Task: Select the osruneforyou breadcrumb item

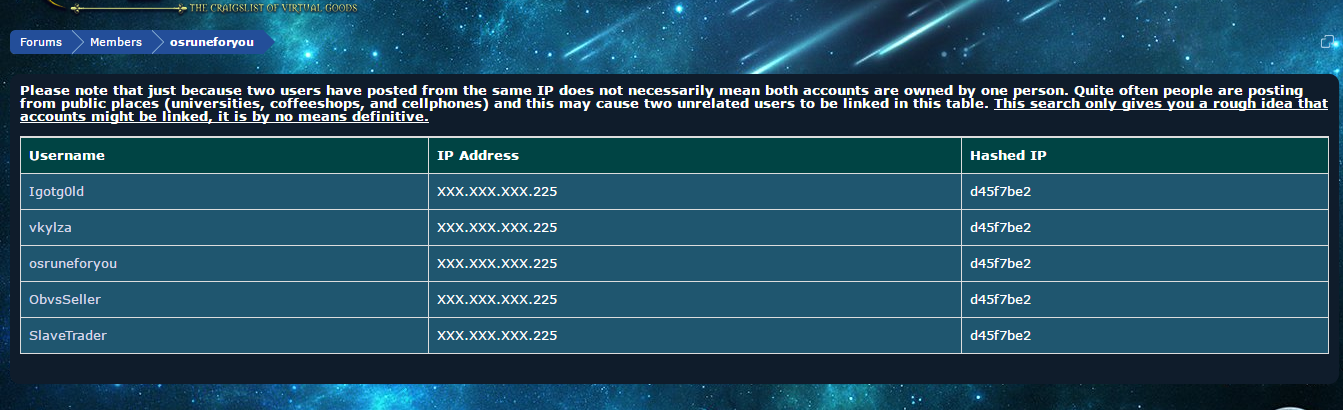Action: pos(211,42)
